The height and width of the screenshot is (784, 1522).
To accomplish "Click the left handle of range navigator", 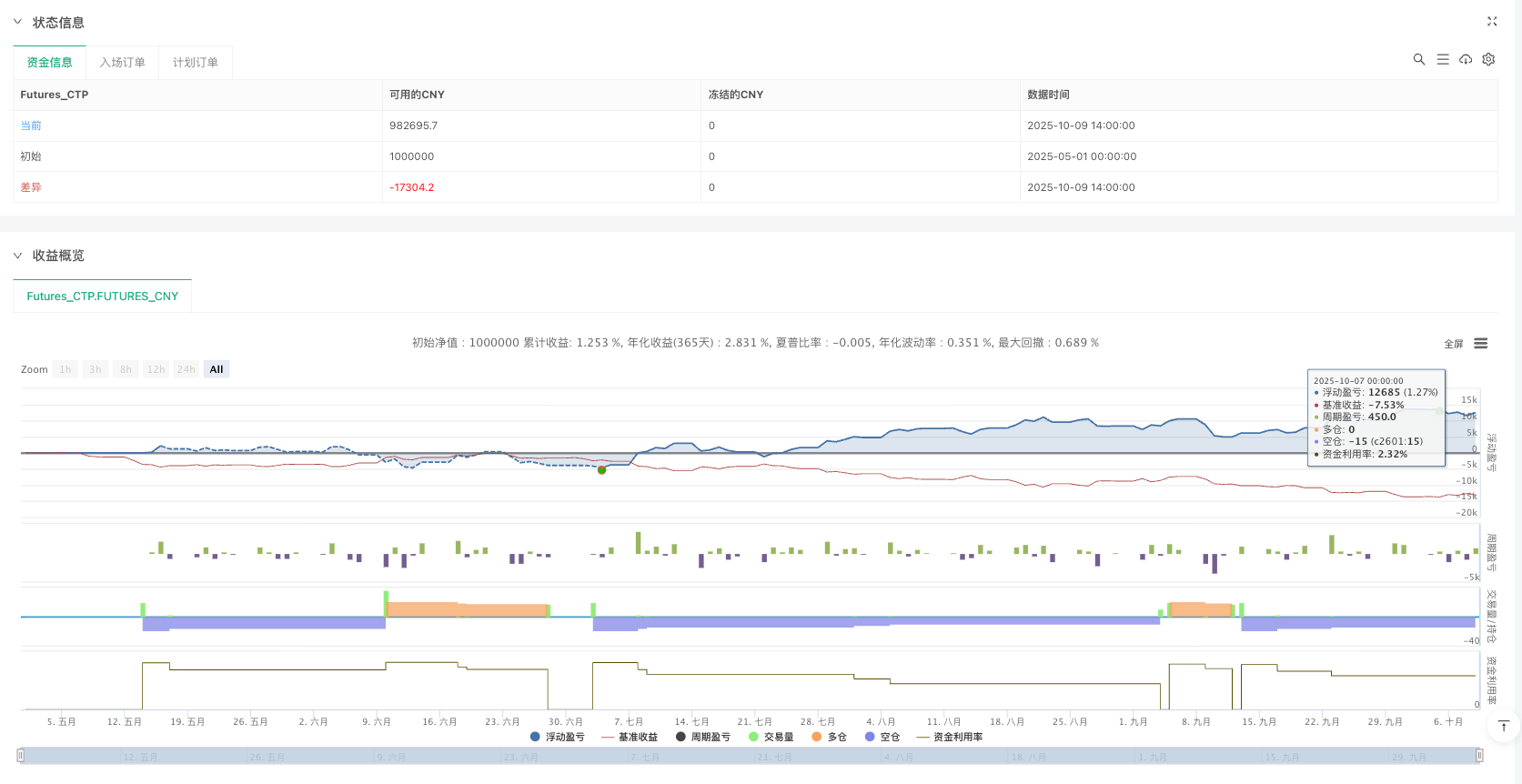I will [20, 755].
